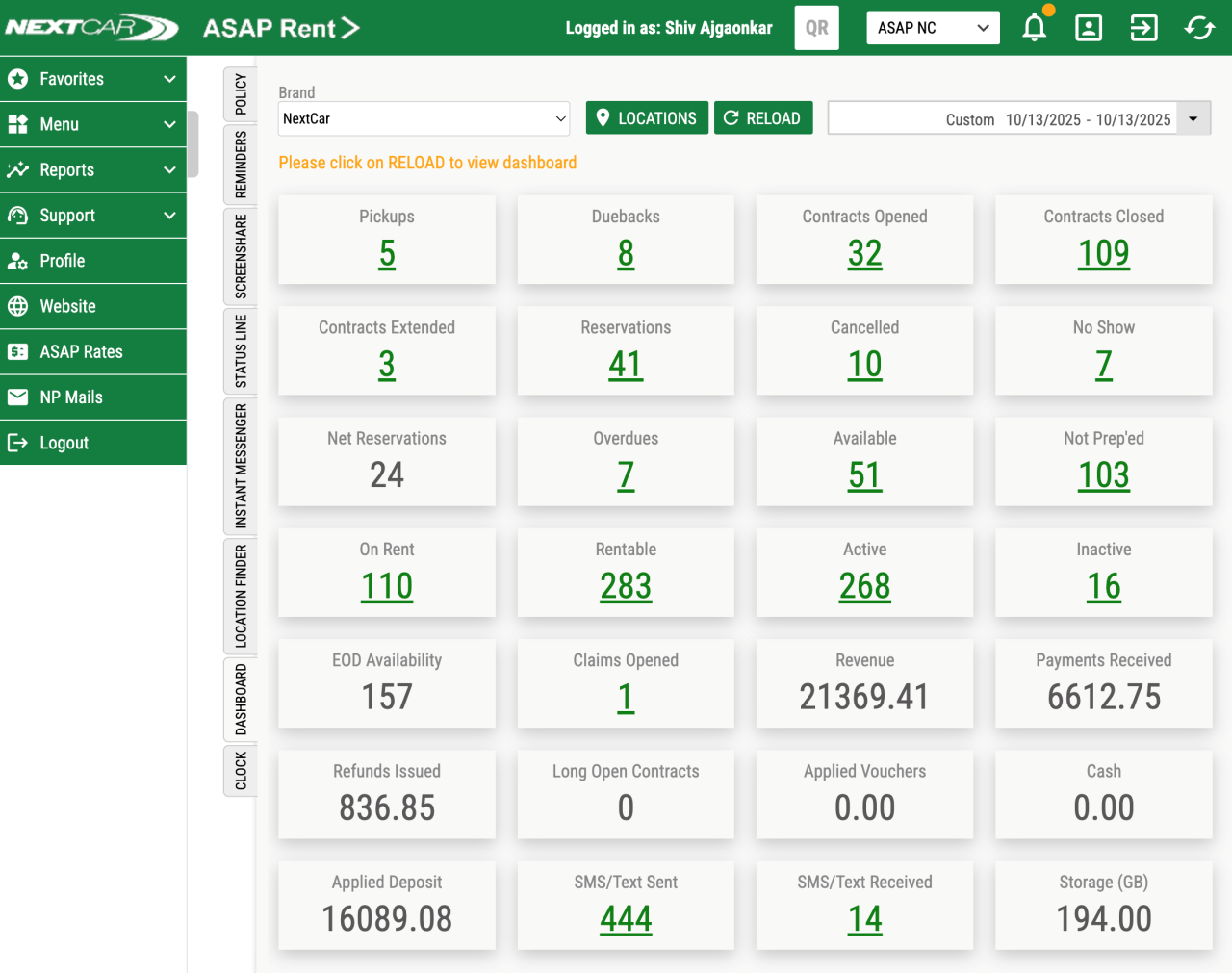
Task: Open the QR code button
Action: coord(816,28)
